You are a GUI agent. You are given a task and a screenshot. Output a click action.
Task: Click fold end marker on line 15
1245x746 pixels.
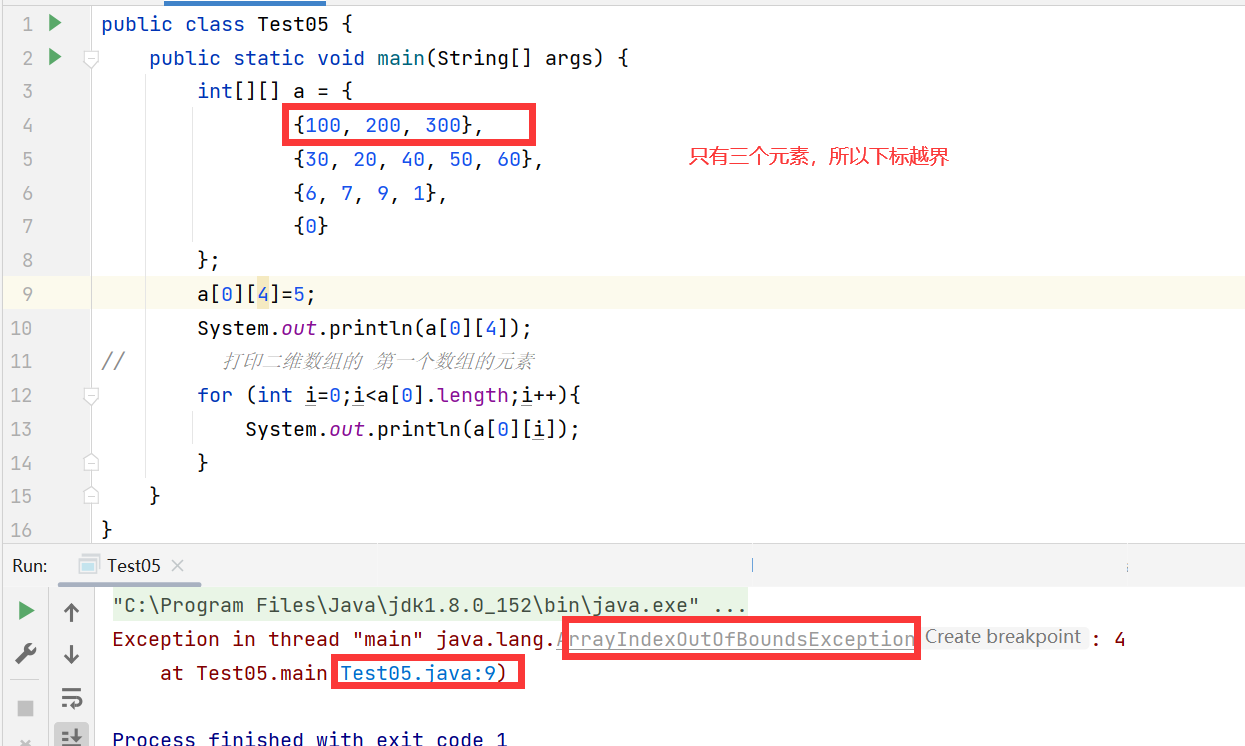(x=91, y=496)
